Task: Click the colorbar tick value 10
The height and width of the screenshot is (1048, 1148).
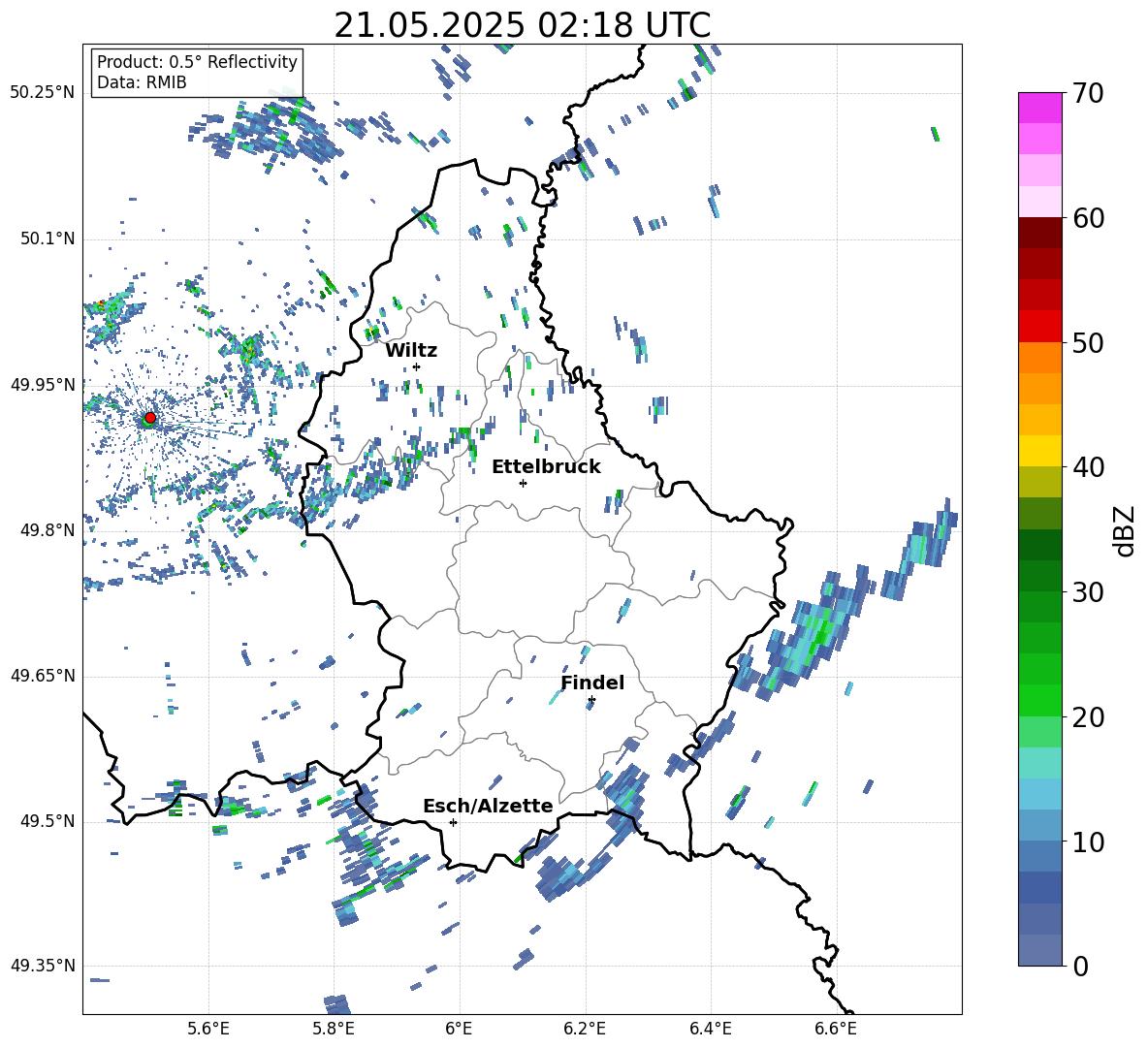Action: point(1088,842)
